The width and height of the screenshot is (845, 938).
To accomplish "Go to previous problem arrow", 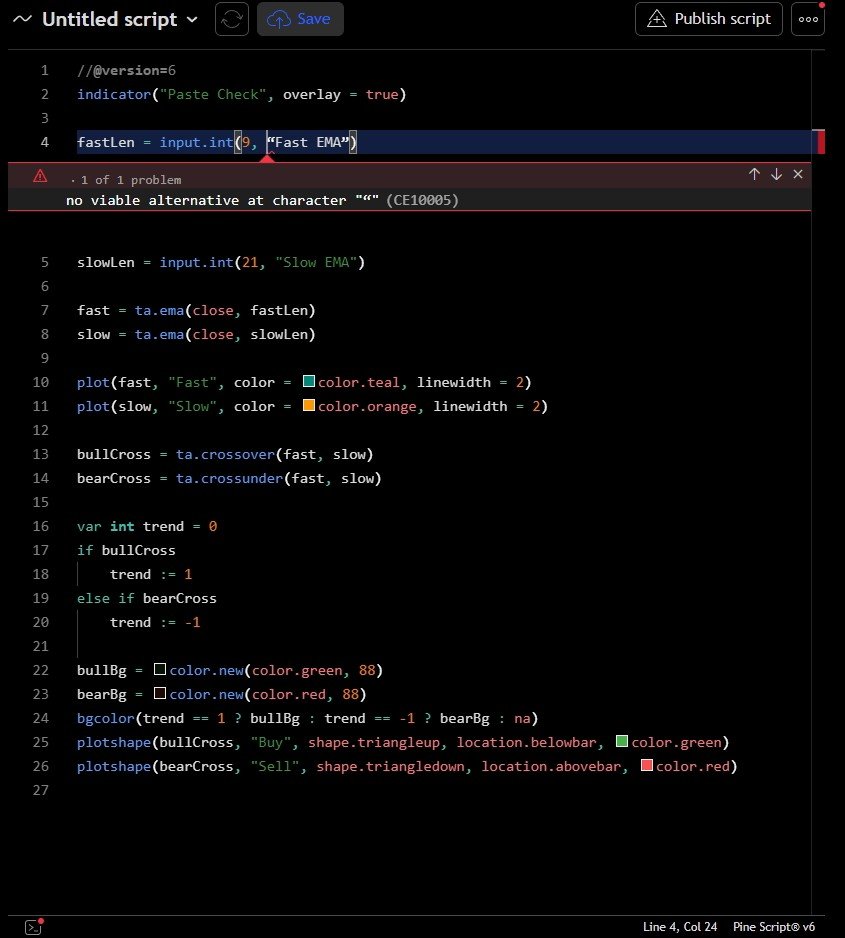I will pyautogui.click(x=754, y=174).
